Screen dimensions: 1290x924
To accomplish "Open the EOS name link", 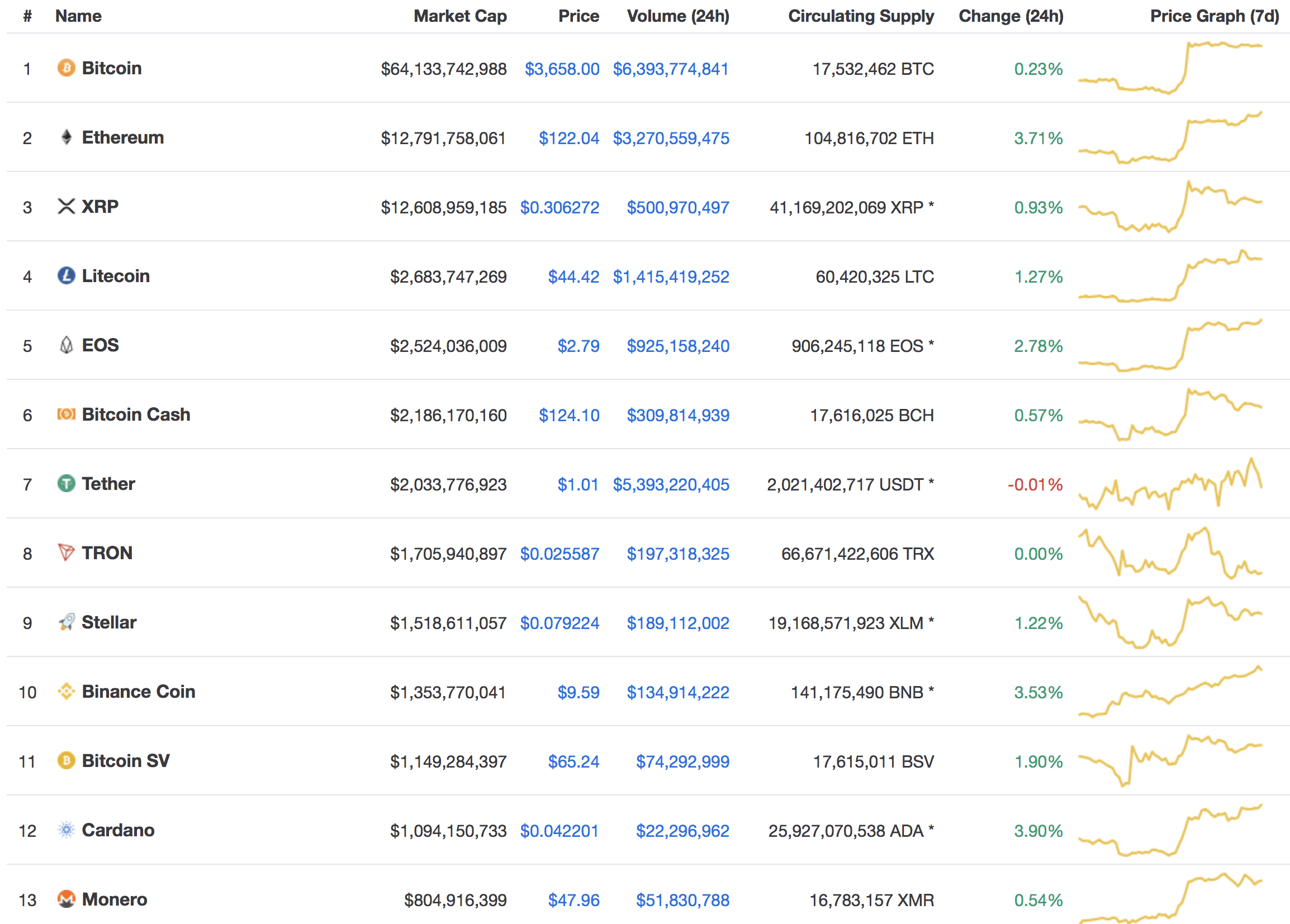I will tap(101, 345).
